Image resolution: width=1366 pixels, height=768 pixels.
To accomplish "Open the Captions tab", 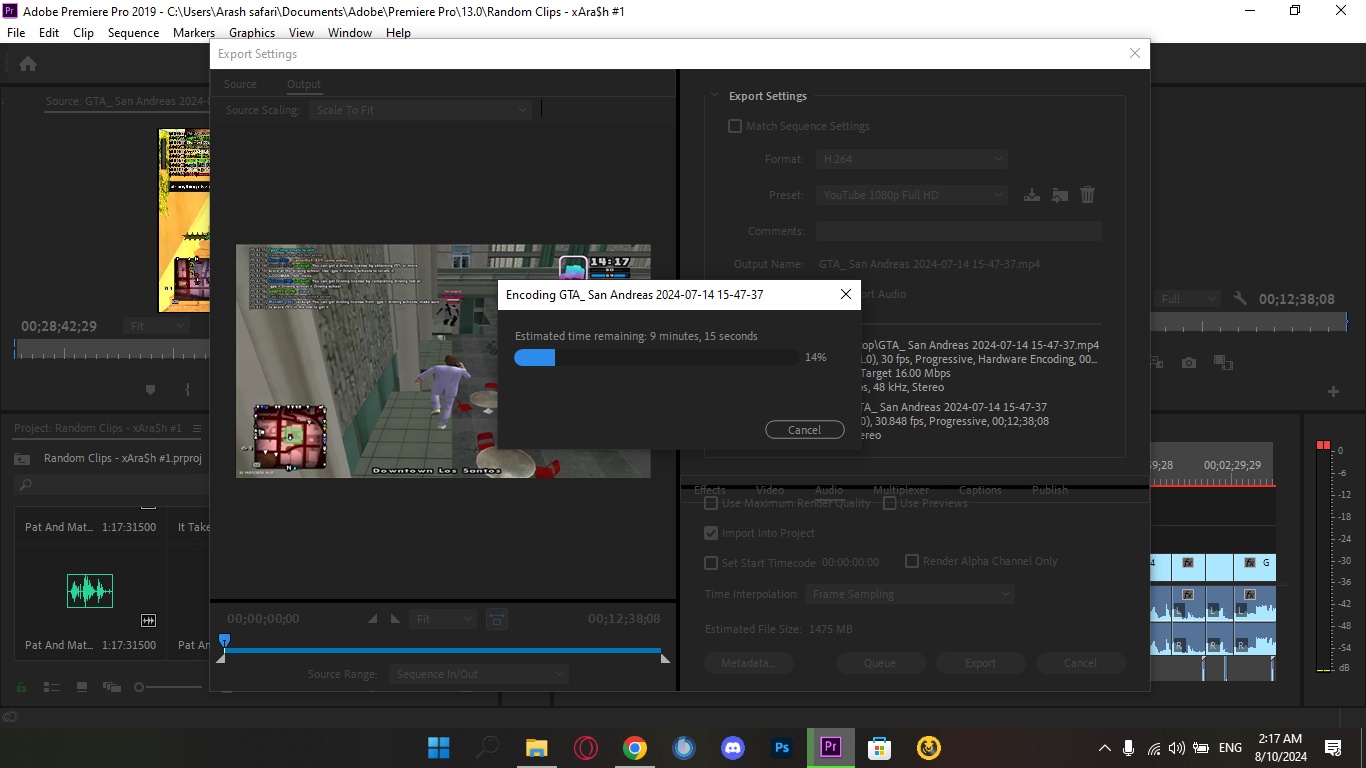I will tap(980, 490).
